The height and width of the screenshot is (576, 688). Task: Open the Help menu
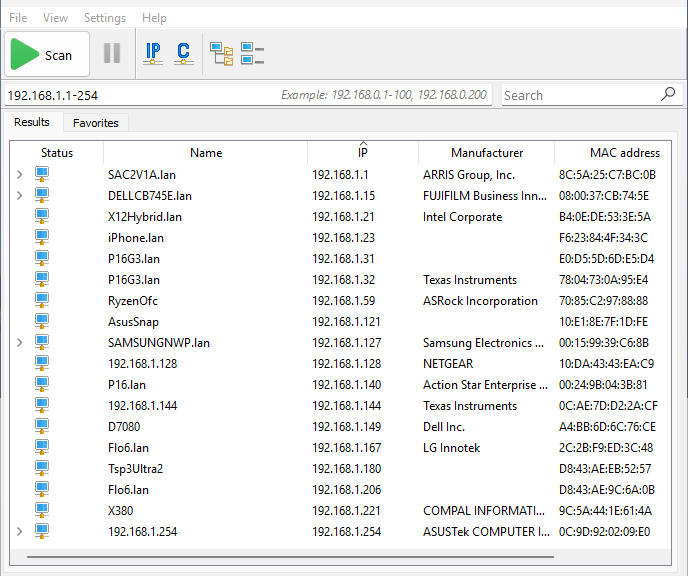pyautogui.click(x=154, y=18)
